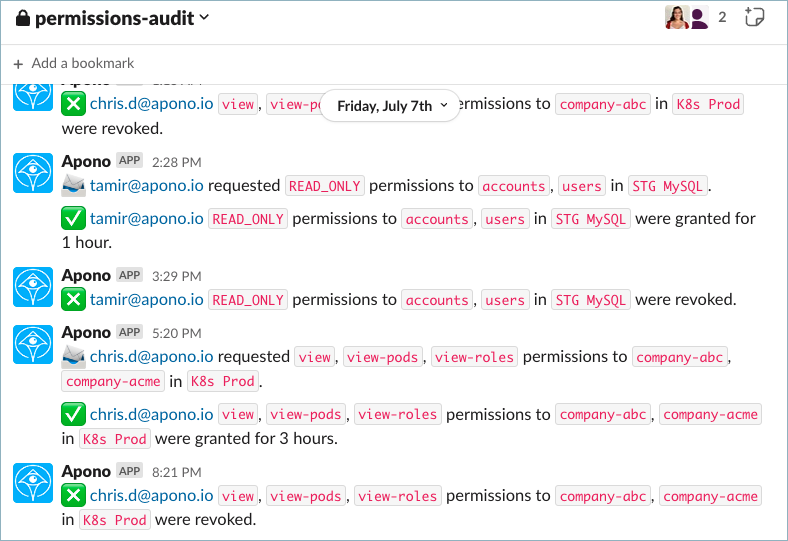Image resolution: width=788 pixels, height=541 pixels.
Task: Click the 3:29 PM message timestamp
Action: point(176,276)
